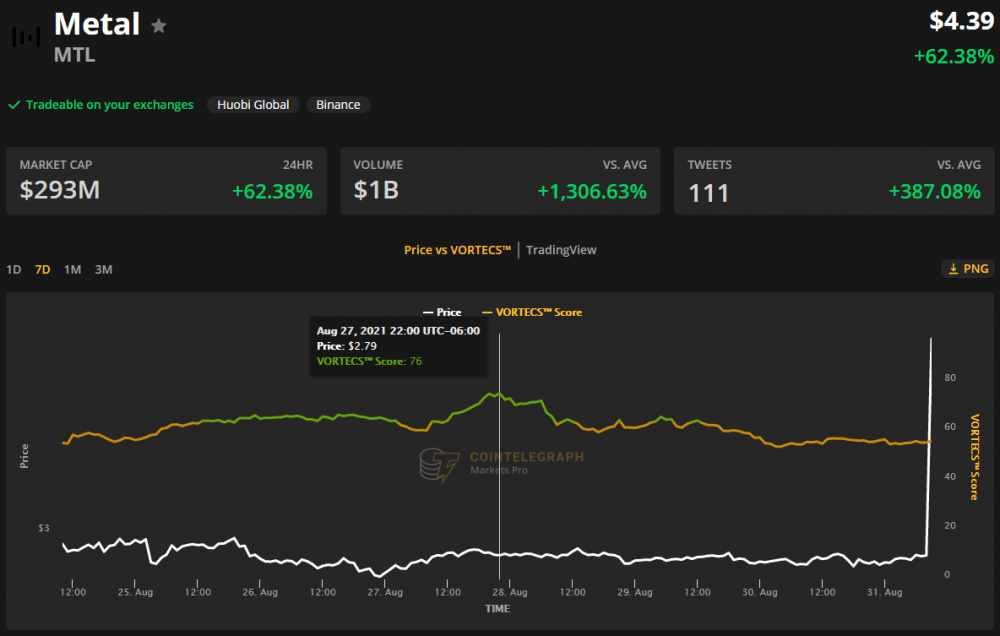Click the 25. Aug date on time axis
Viewport: 1000px width, 636px height.
pyautogui.click(x=135, y=592)
